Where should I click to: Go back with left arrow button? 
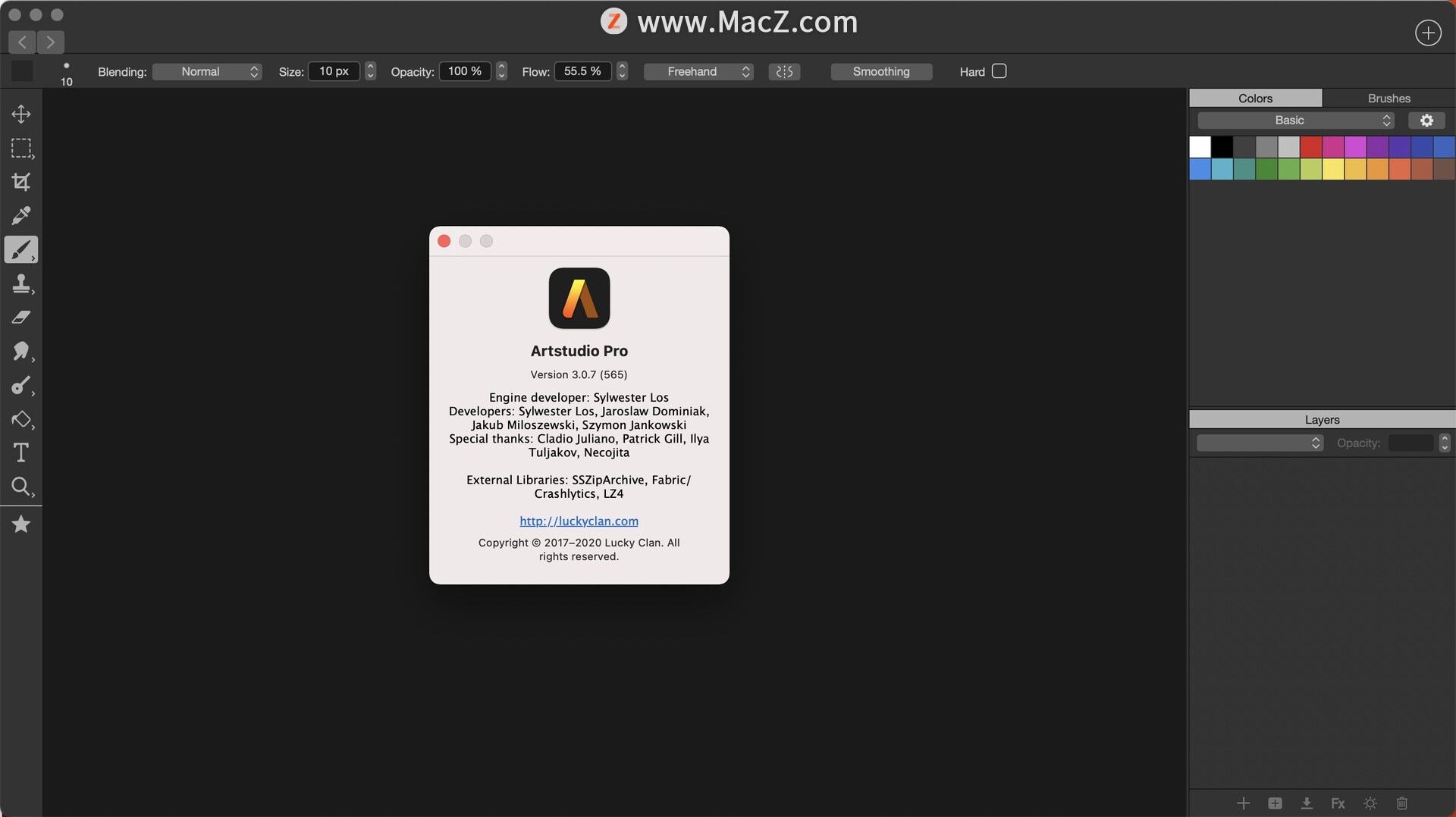click(x=23, y=42)
